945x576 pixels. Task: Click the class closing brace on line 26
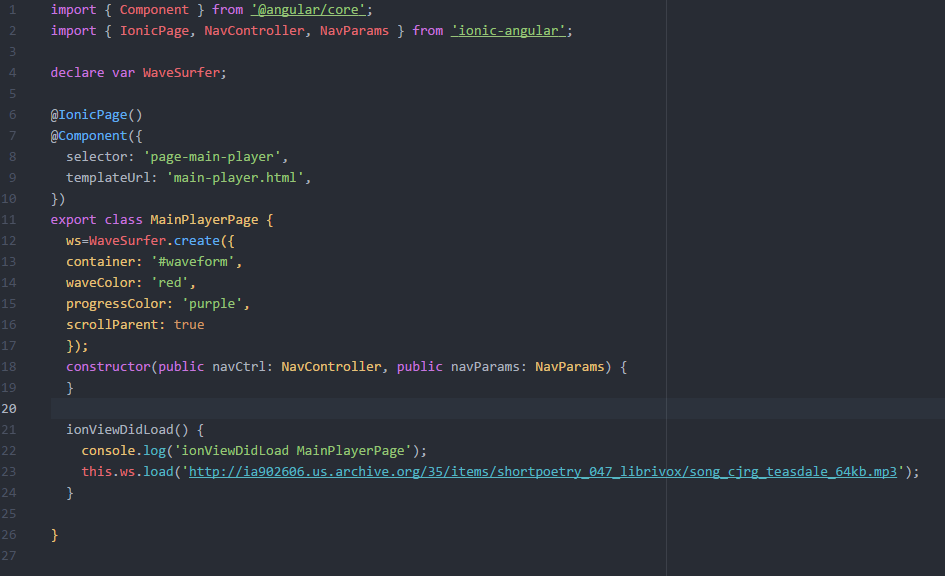pos(55,535)
